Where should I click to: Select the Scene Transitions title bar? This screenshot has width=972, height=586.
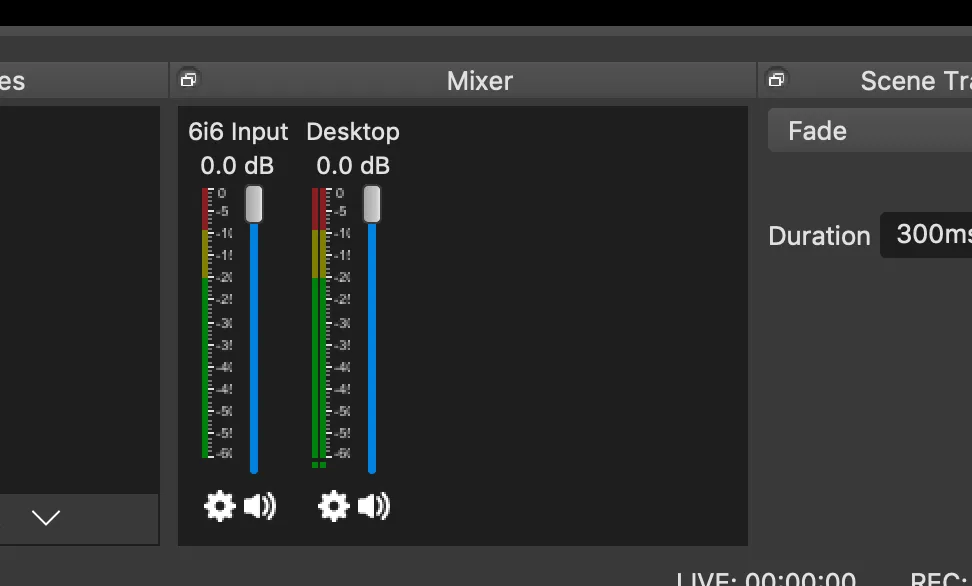pos(912,81)
